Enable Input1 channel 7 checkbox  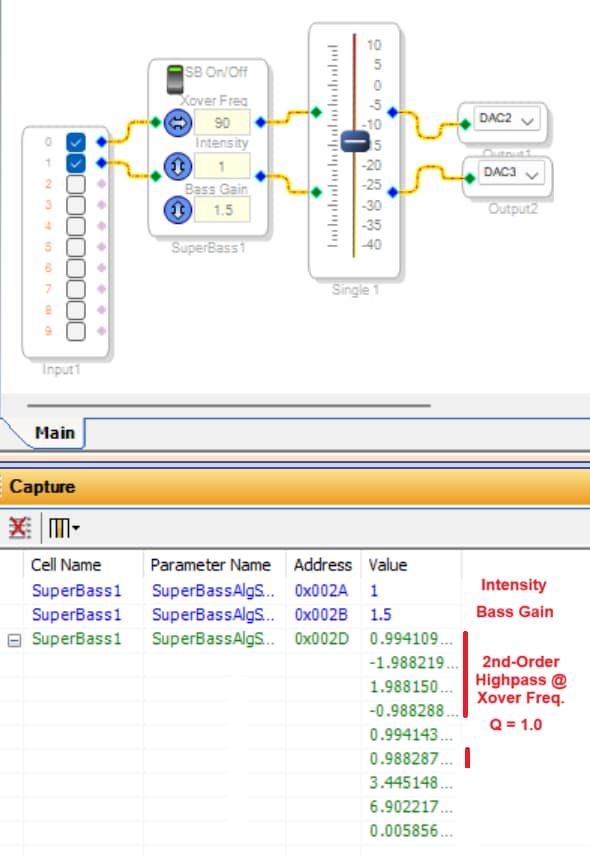75,289
